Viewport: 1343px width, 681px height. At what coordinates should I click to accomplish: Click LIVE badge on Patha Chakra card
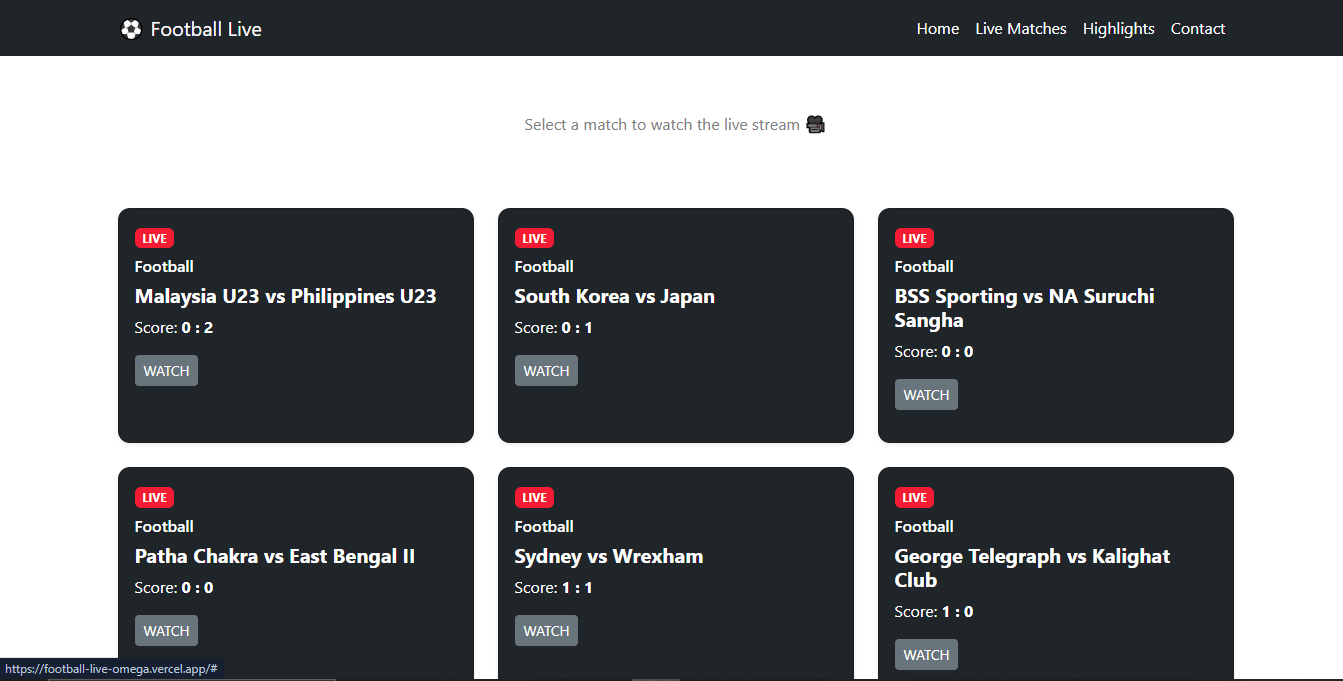click(154, 498)
